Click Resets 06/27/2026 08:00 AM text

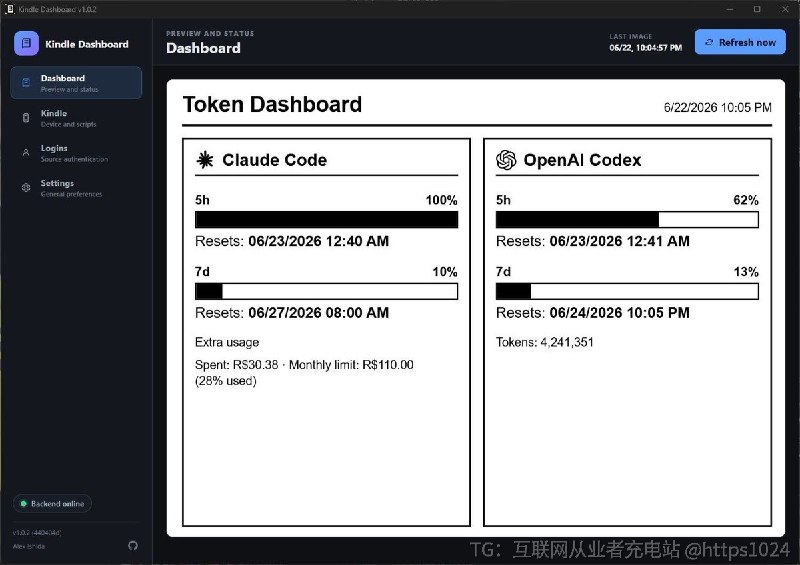292,312
